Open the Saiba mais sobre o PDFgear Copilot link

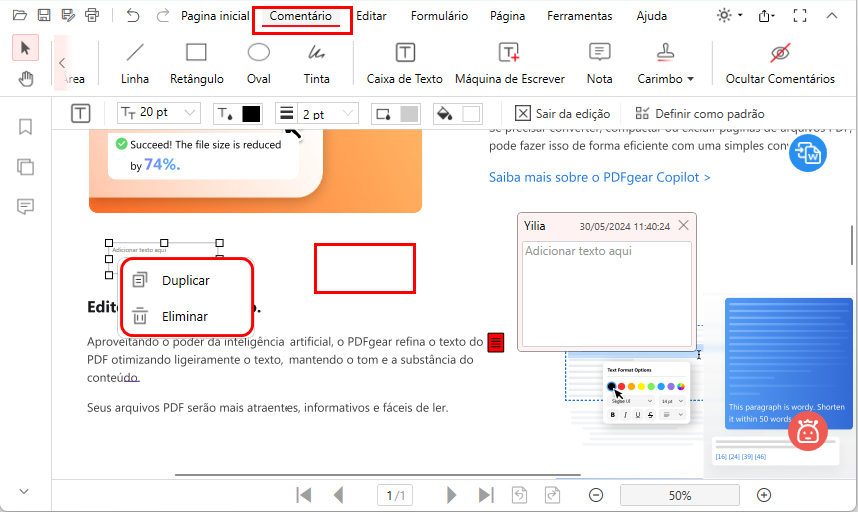[599, 177]
